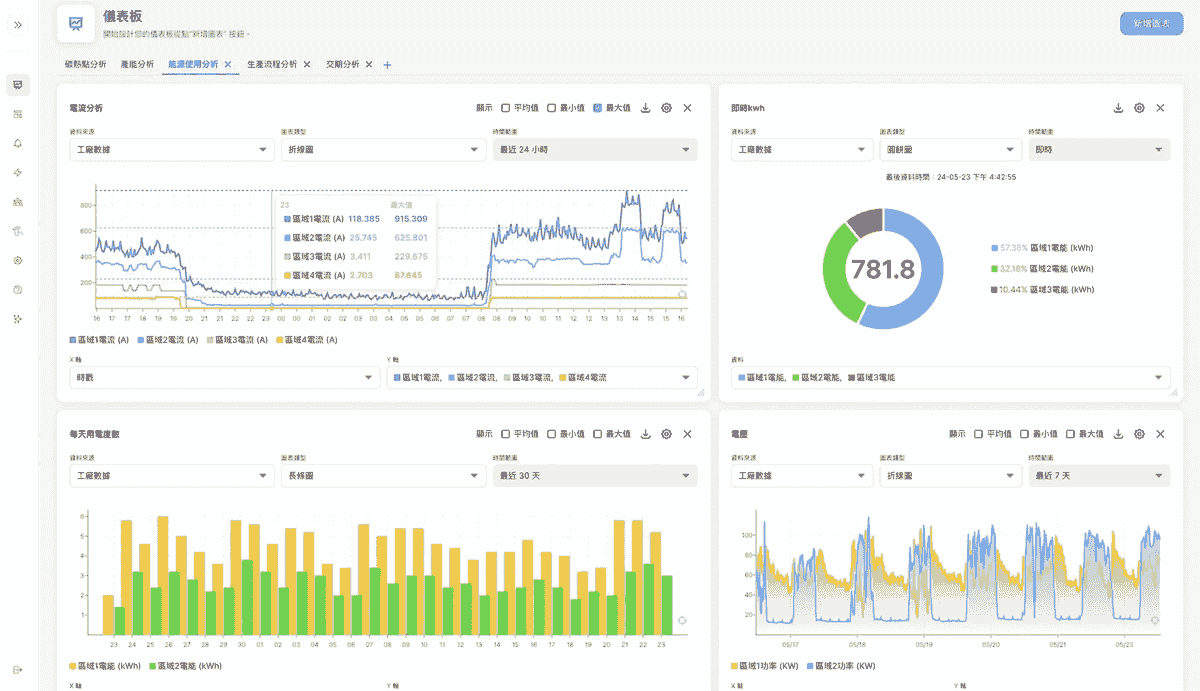1200x691 pixels.
Task: Enable 最大值 checkbox in 電壓 panel
Action: pos(1071,434)
